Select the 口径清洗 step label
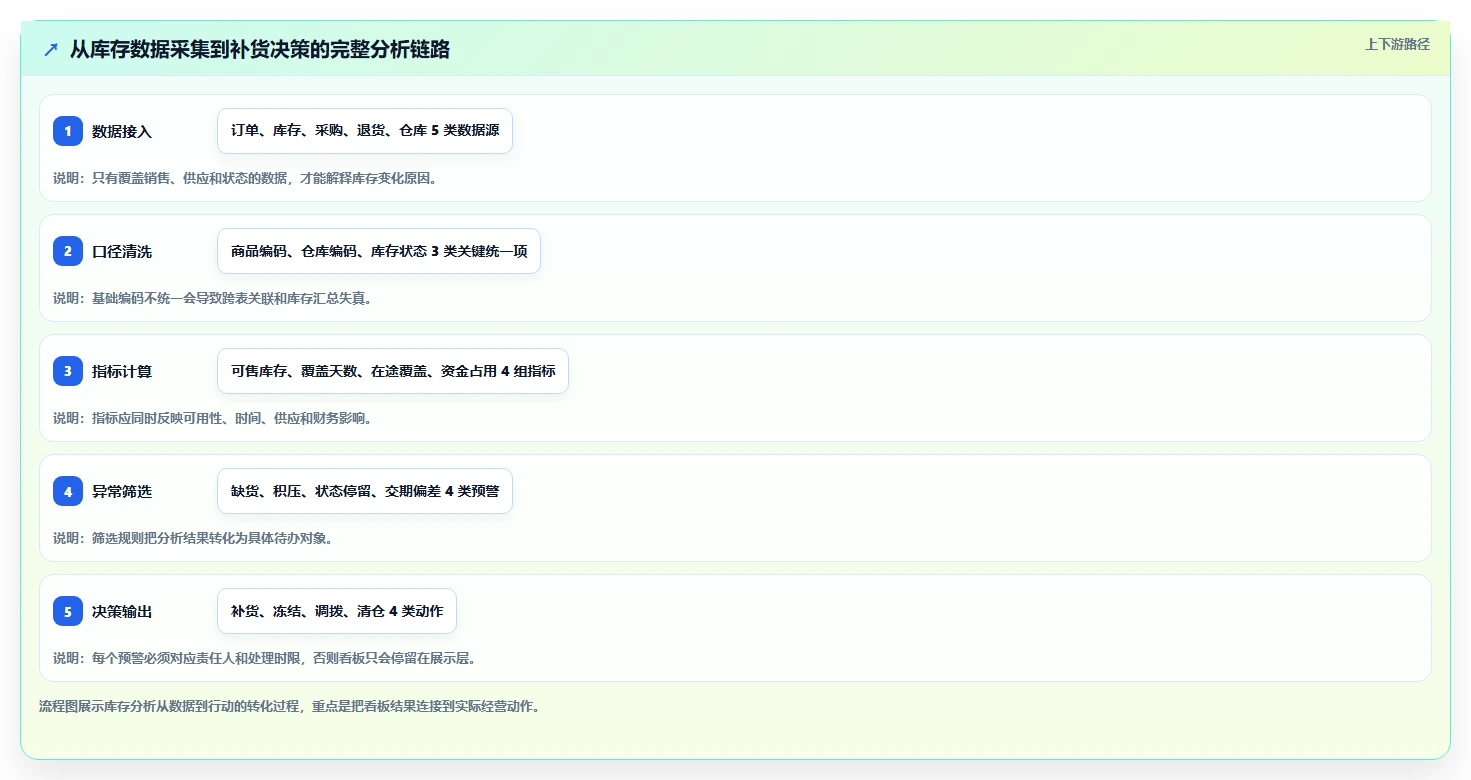The width and height of the screenshot is (1471, 780). 122,251
